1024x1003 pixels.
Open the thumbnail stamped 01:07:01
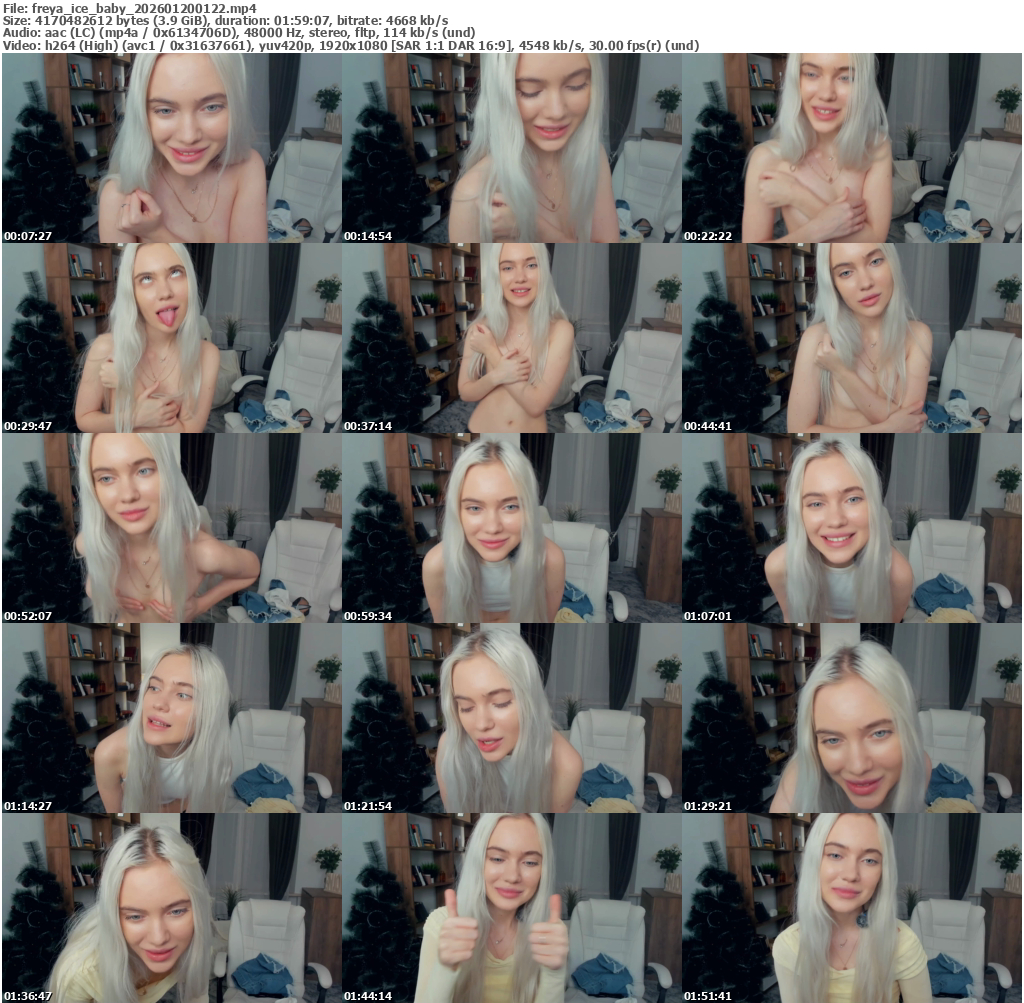[x=852, y=528]
